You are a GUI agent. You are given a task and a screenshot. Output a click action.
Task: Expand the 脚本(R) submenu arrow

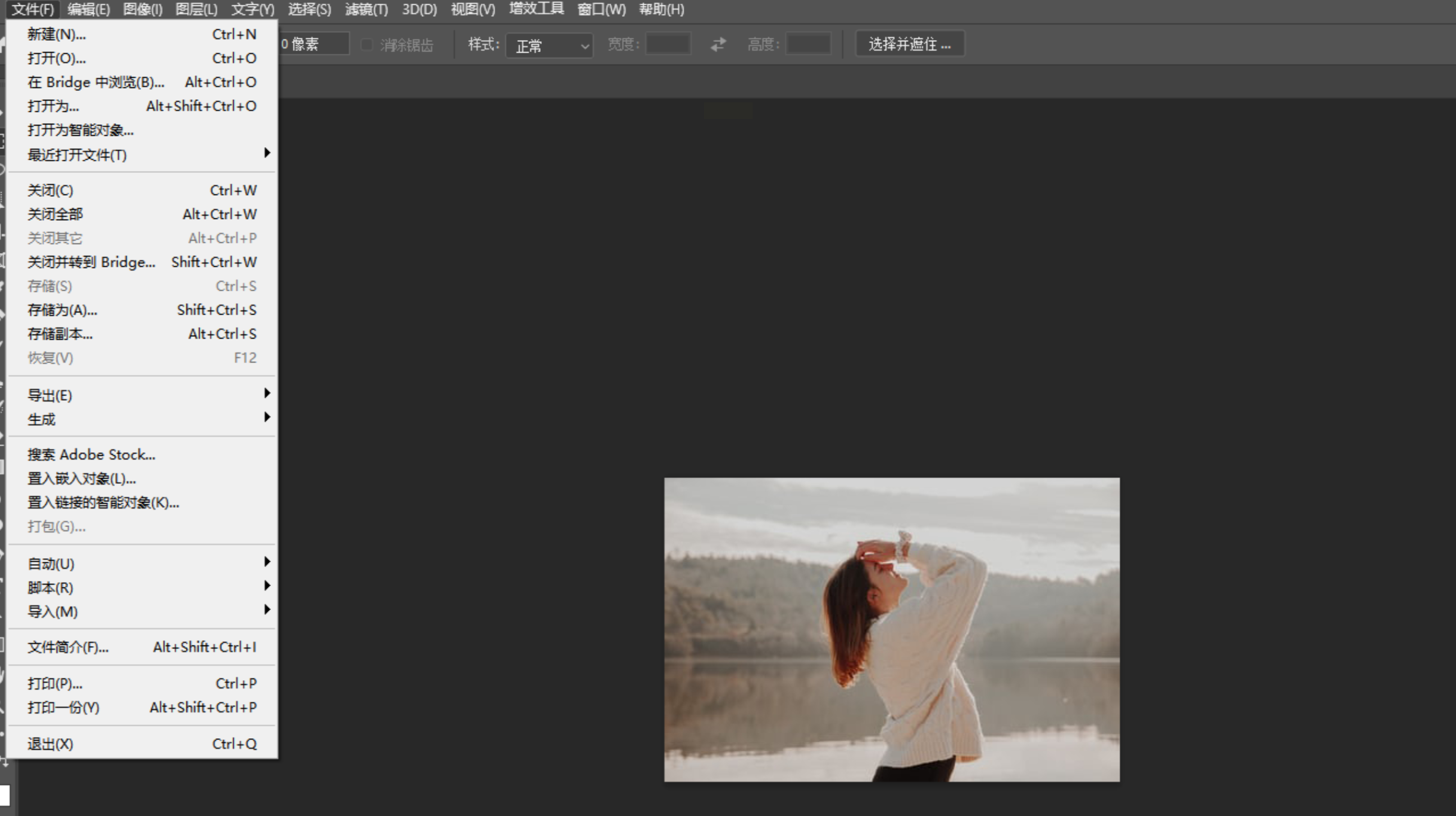pos(267,586)
